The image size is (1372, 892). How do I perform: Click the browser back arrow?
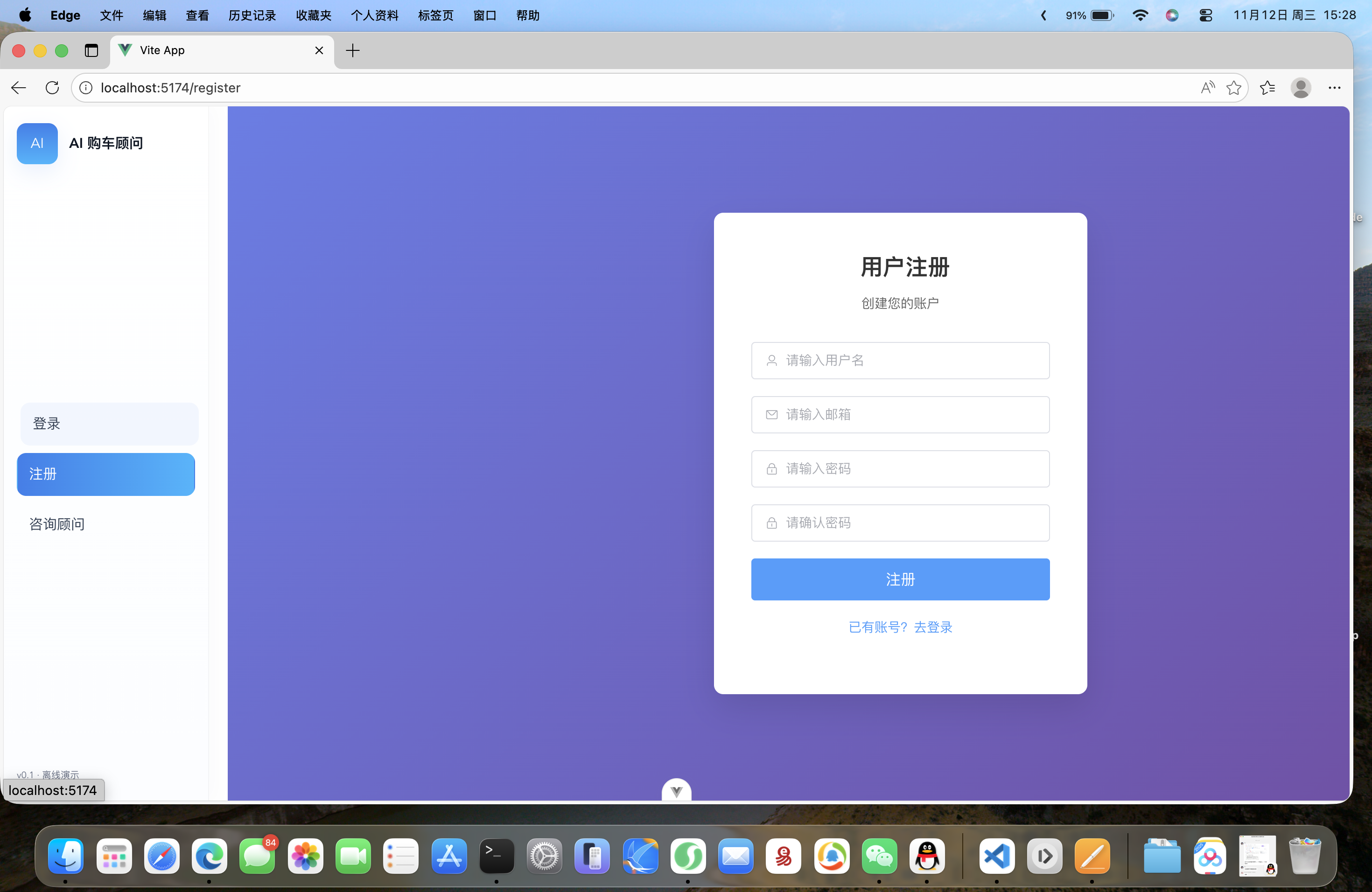[x=19, y=88]
